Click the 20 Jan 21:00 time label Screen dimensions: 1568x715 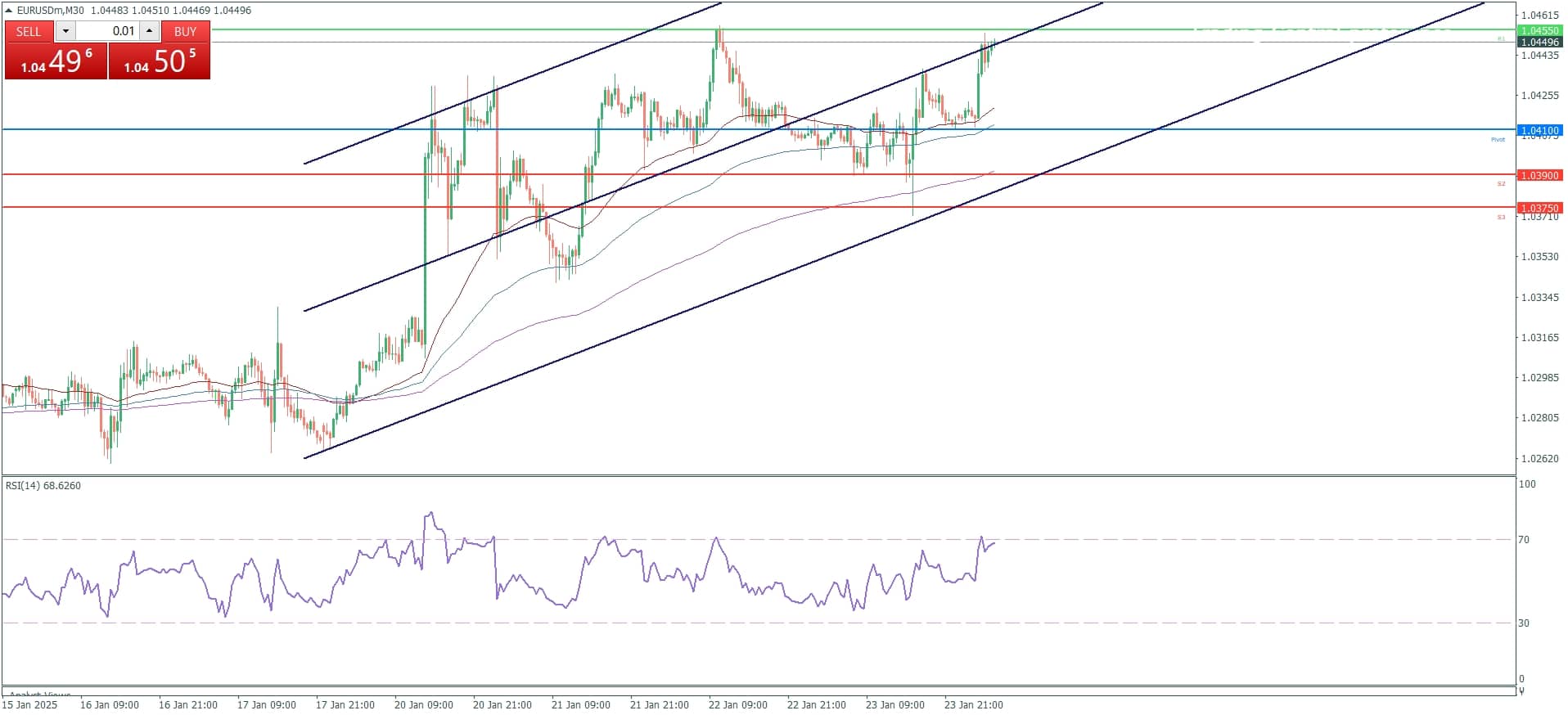[x=502, y=705]
